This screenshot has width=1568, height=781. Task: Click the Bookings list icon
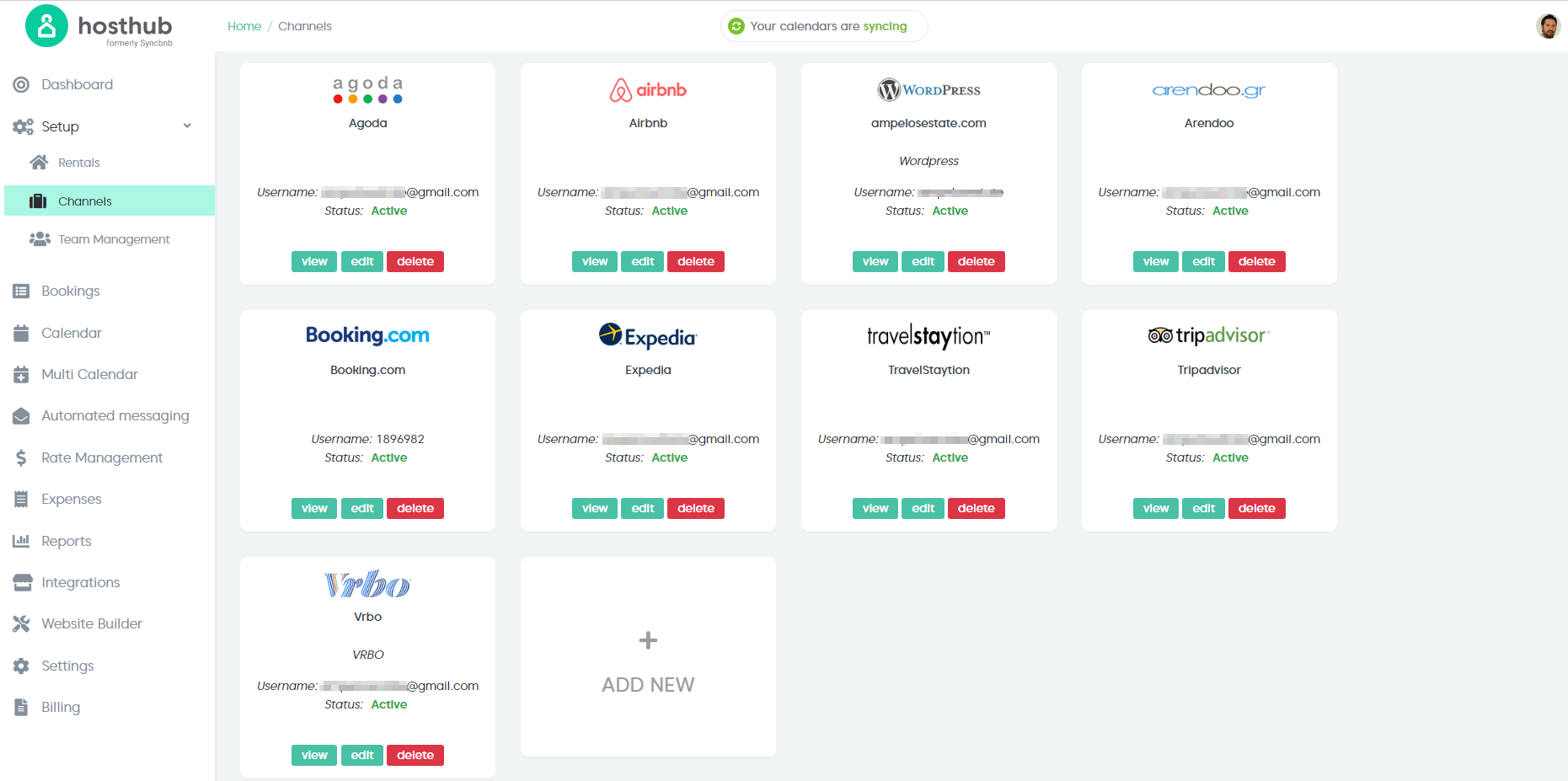pos(21,291)
